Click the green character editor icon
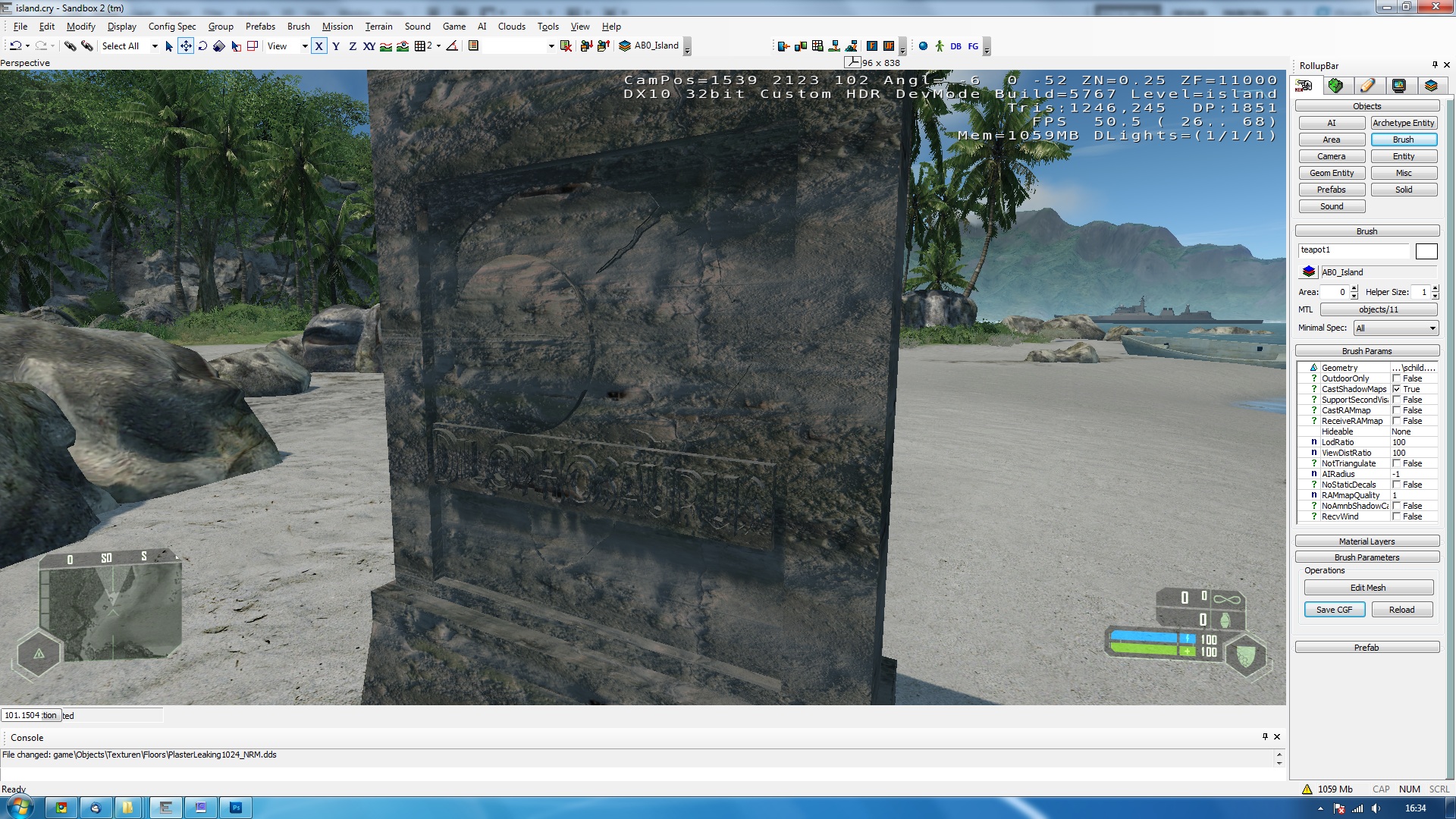Image resolution: width=1456 pixels, height=819 pixels. pyautogui.click(x=940, y=46)
